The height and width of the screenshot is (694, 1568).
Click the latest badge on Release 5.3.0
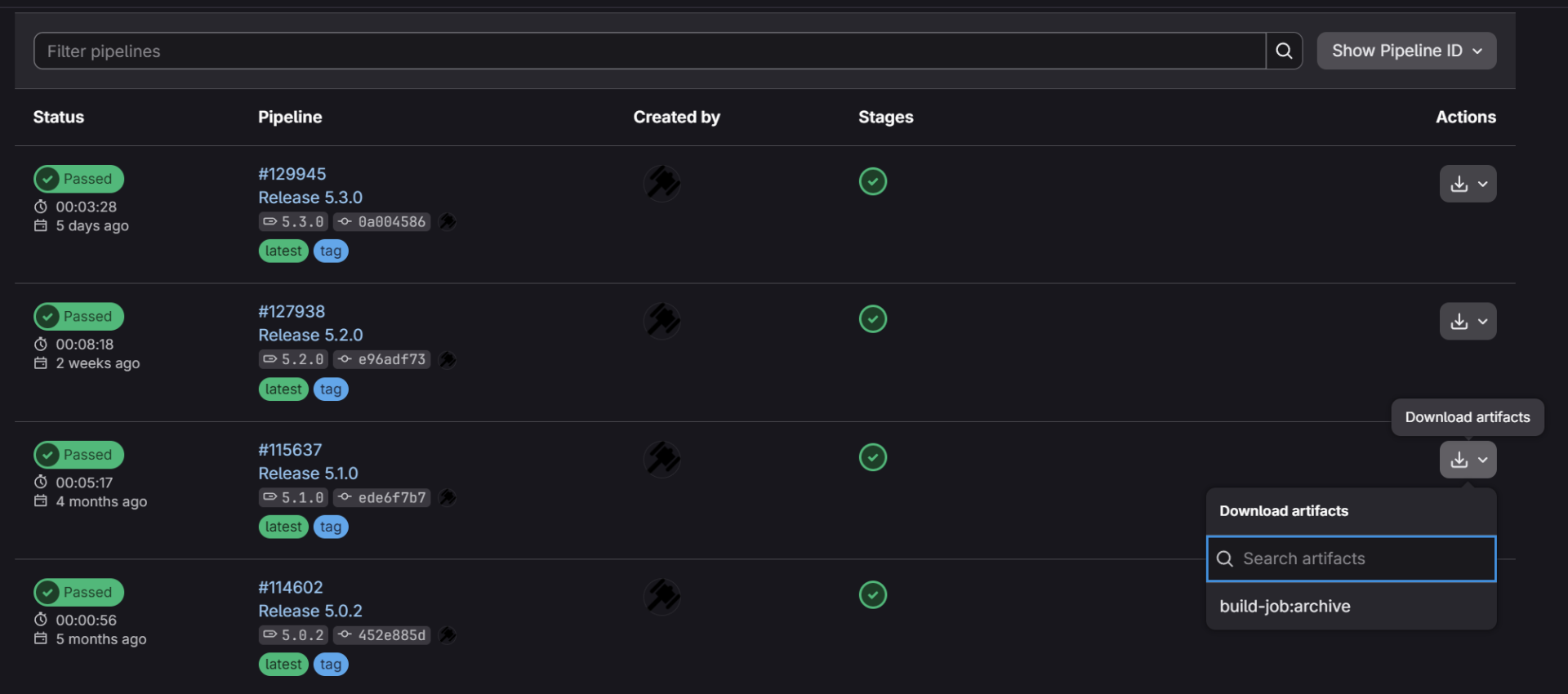[x=283, y=251]
